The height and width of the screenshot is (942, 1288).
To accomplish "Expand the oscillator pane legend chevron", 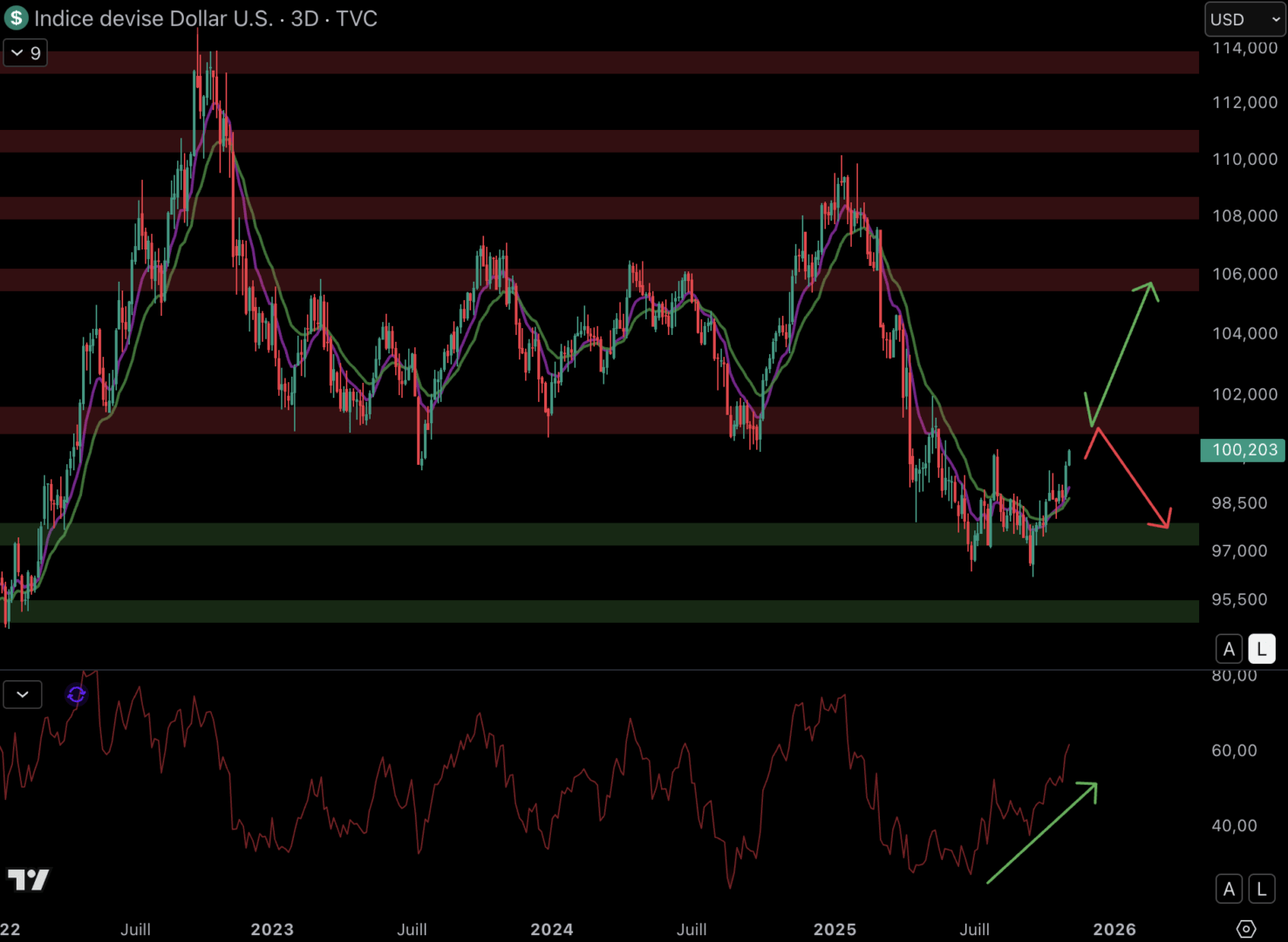I will click(23, 695).
